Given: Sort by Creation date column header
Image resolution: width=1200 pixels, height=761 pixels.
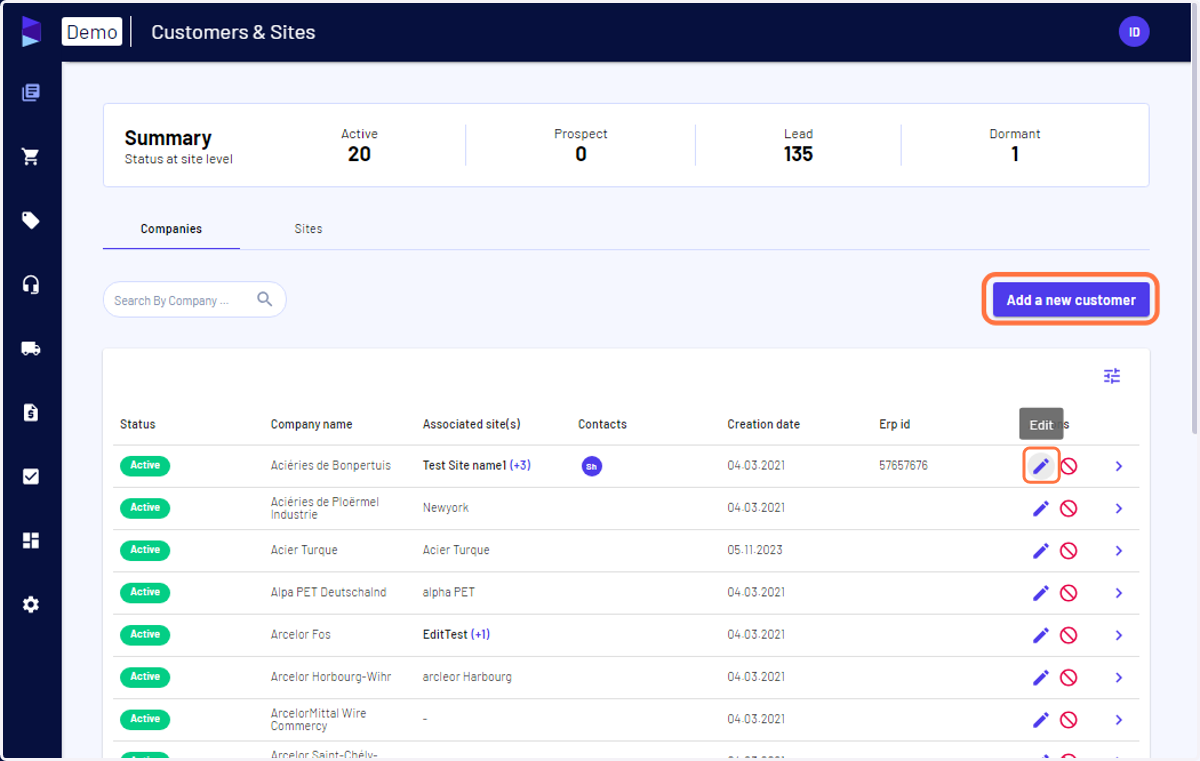Looking at the screenshot, I should [763, 424].
